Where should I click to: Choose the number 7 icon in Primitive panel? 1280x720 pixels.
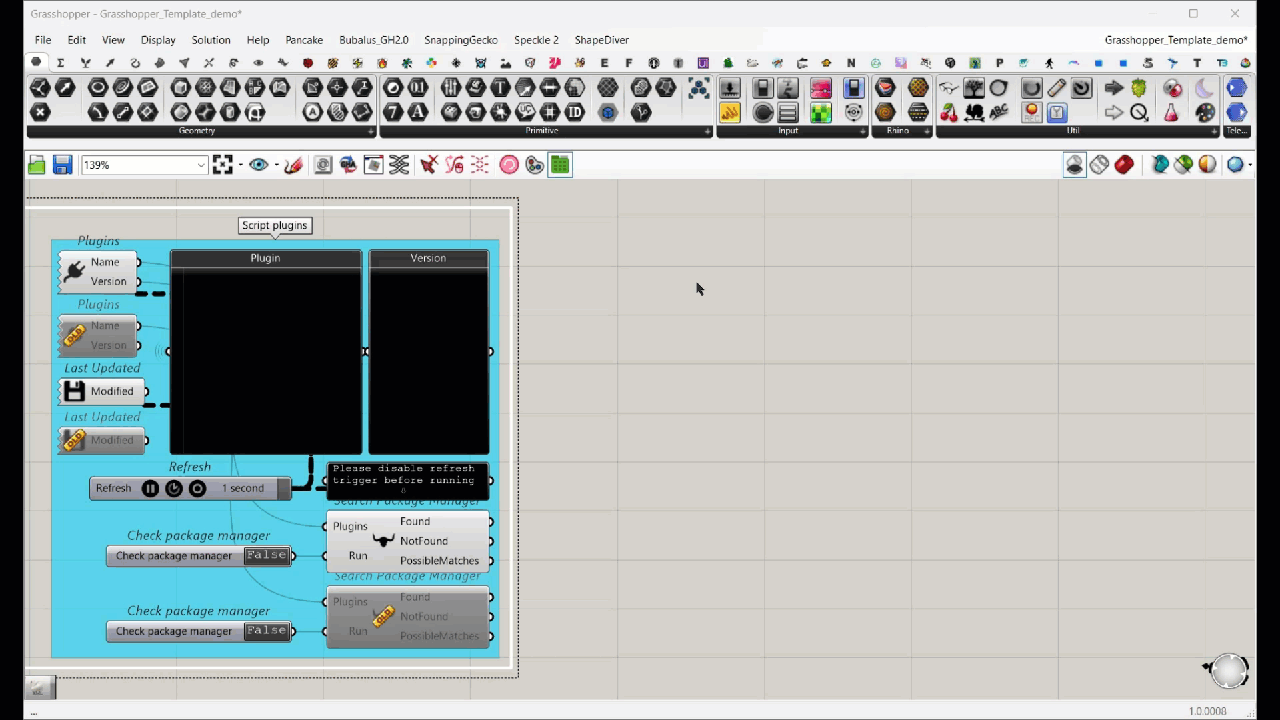(x=393, y=112)
